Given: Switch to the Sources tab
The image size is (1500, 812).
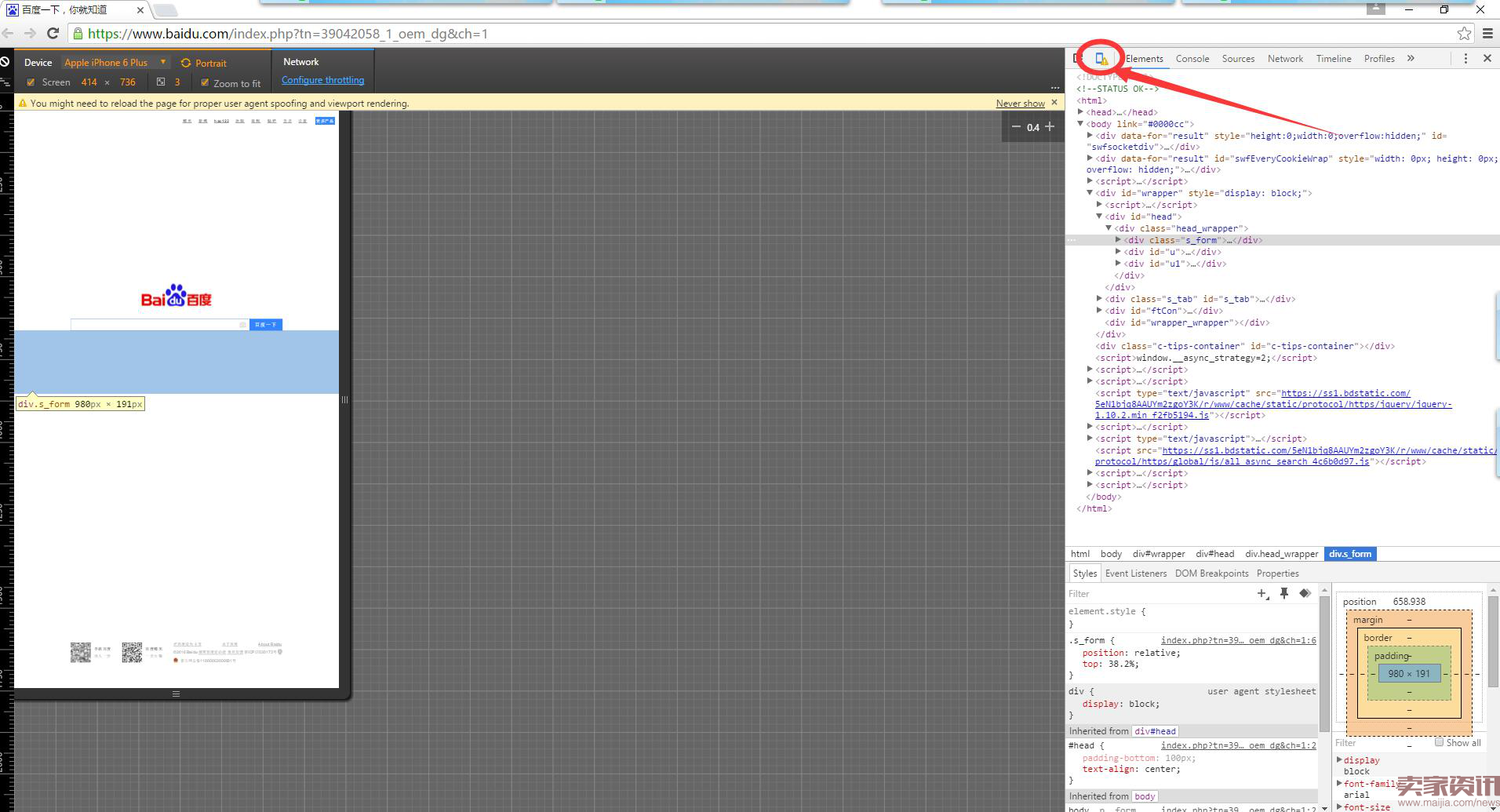Looking at the screenshot, I should 1238,59.
